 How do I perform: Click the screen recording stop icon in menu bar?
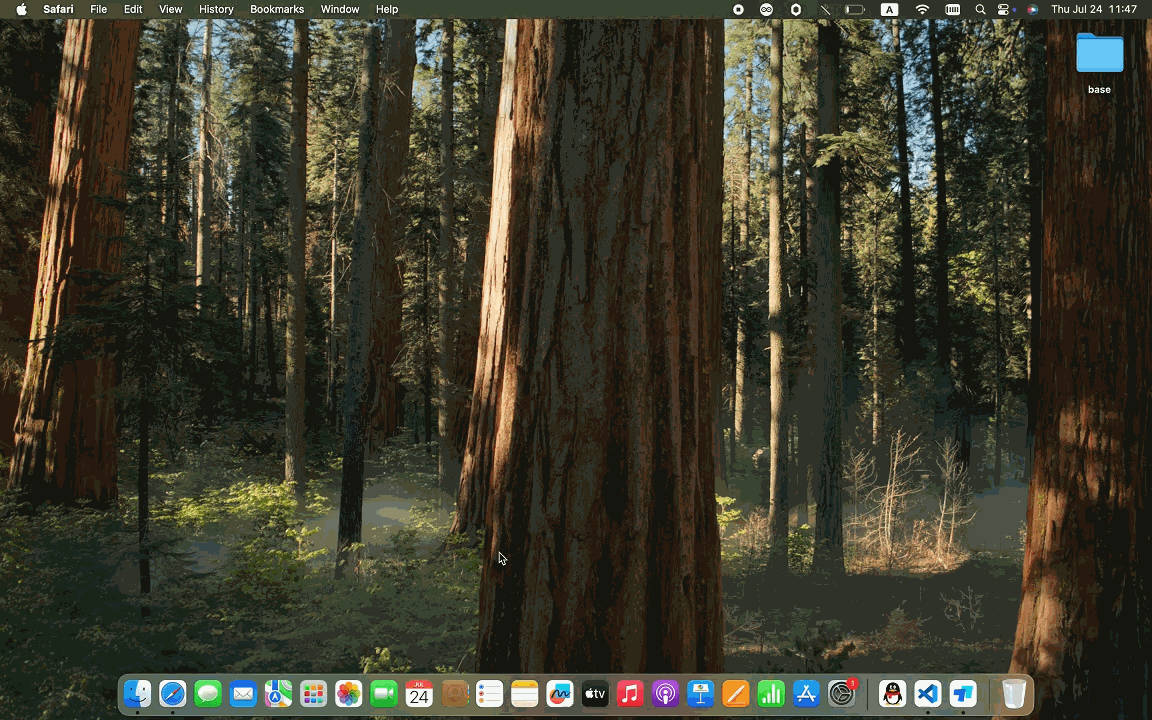click(x=738, y=9)
